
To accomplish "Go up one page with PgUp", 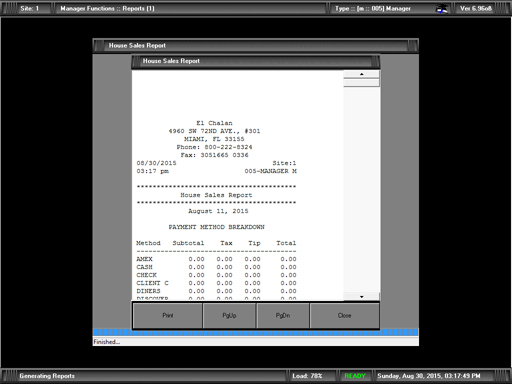I will click(x=229, y=315).
